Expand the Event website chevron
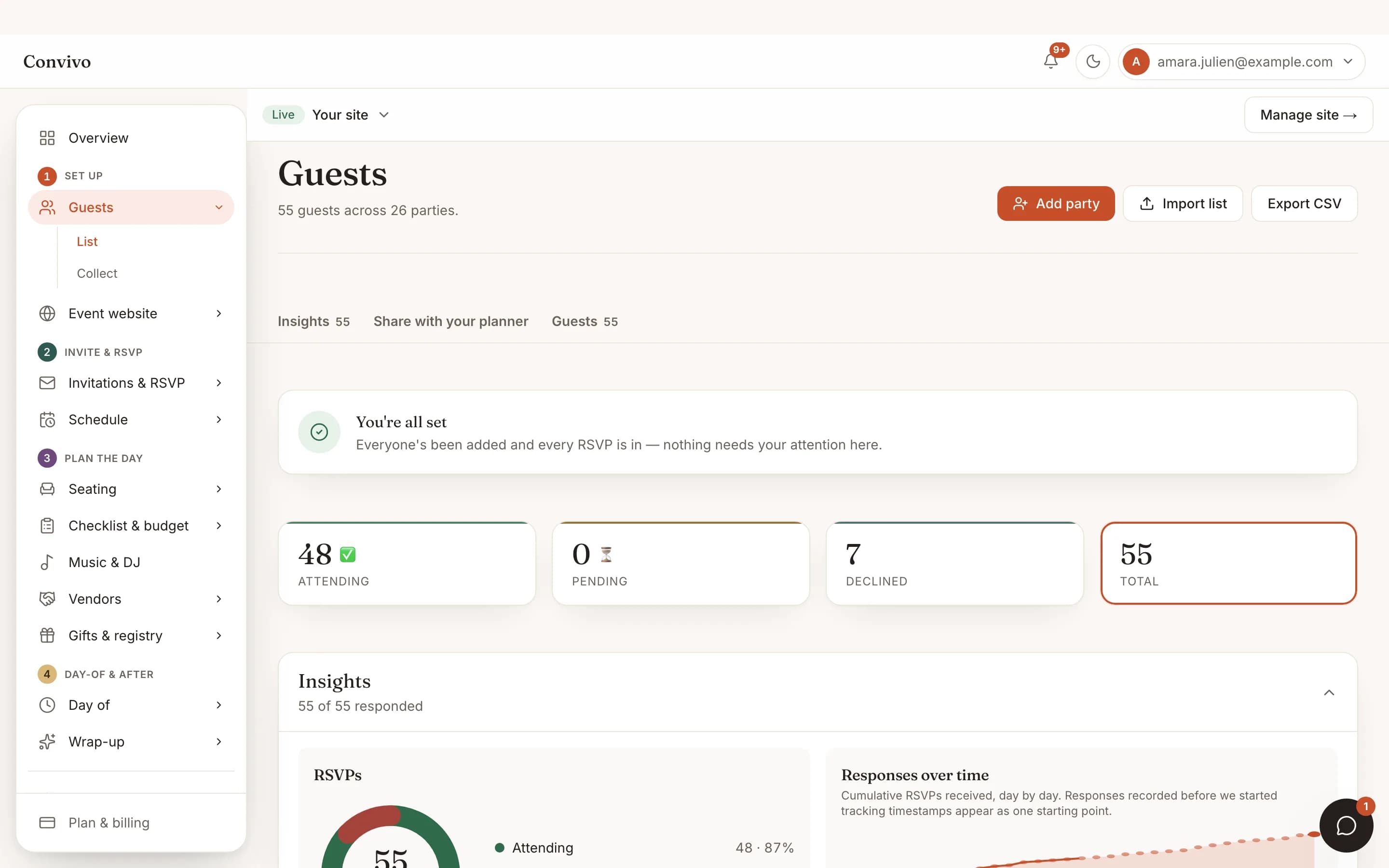The height and width of the screenshot is (868, 1389). click(218, 313)
